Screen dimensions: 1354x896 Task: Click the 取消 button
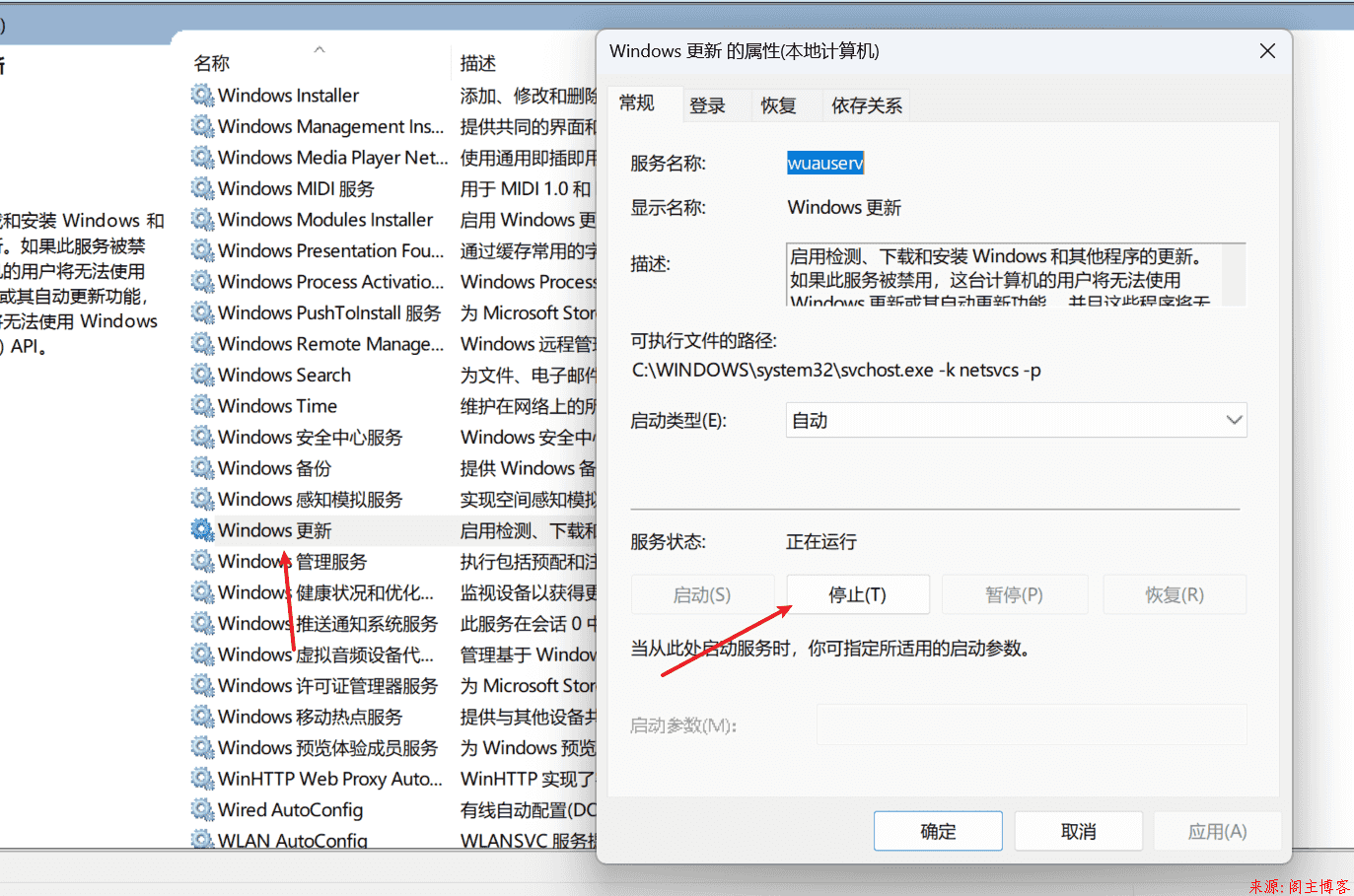[x=1078, y=831]
